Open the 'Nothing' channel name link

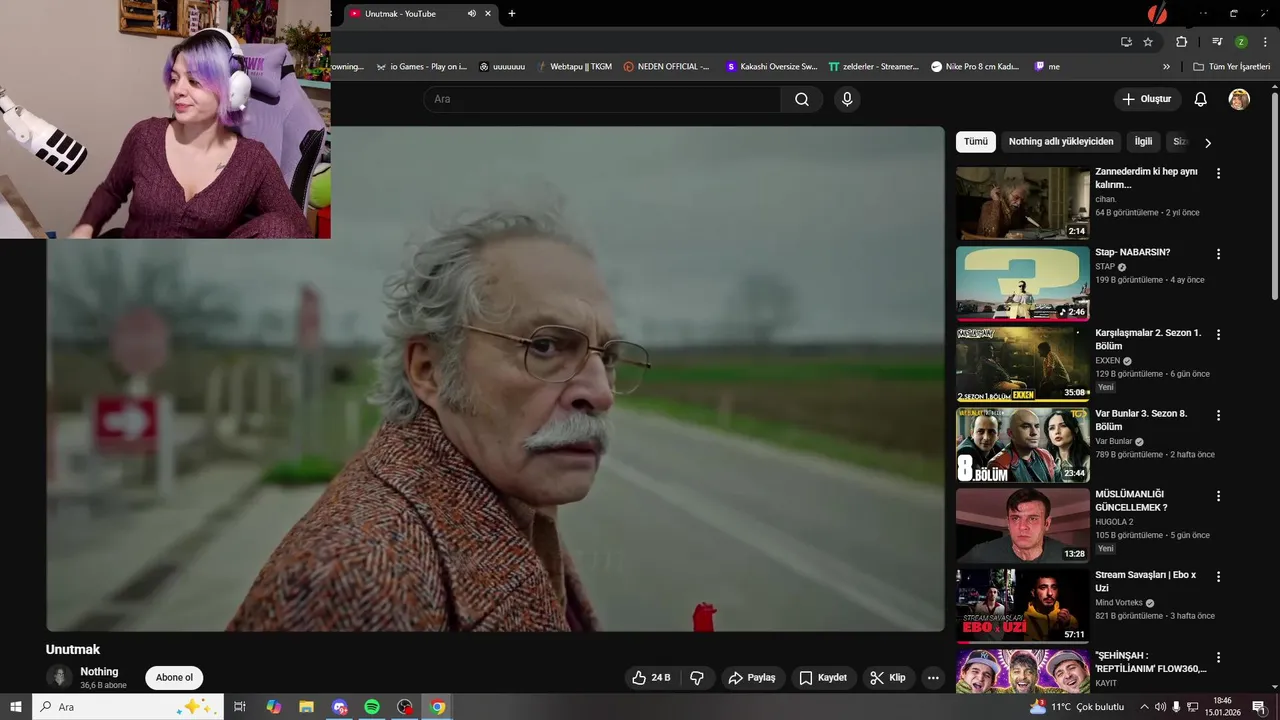pos(99,672)
